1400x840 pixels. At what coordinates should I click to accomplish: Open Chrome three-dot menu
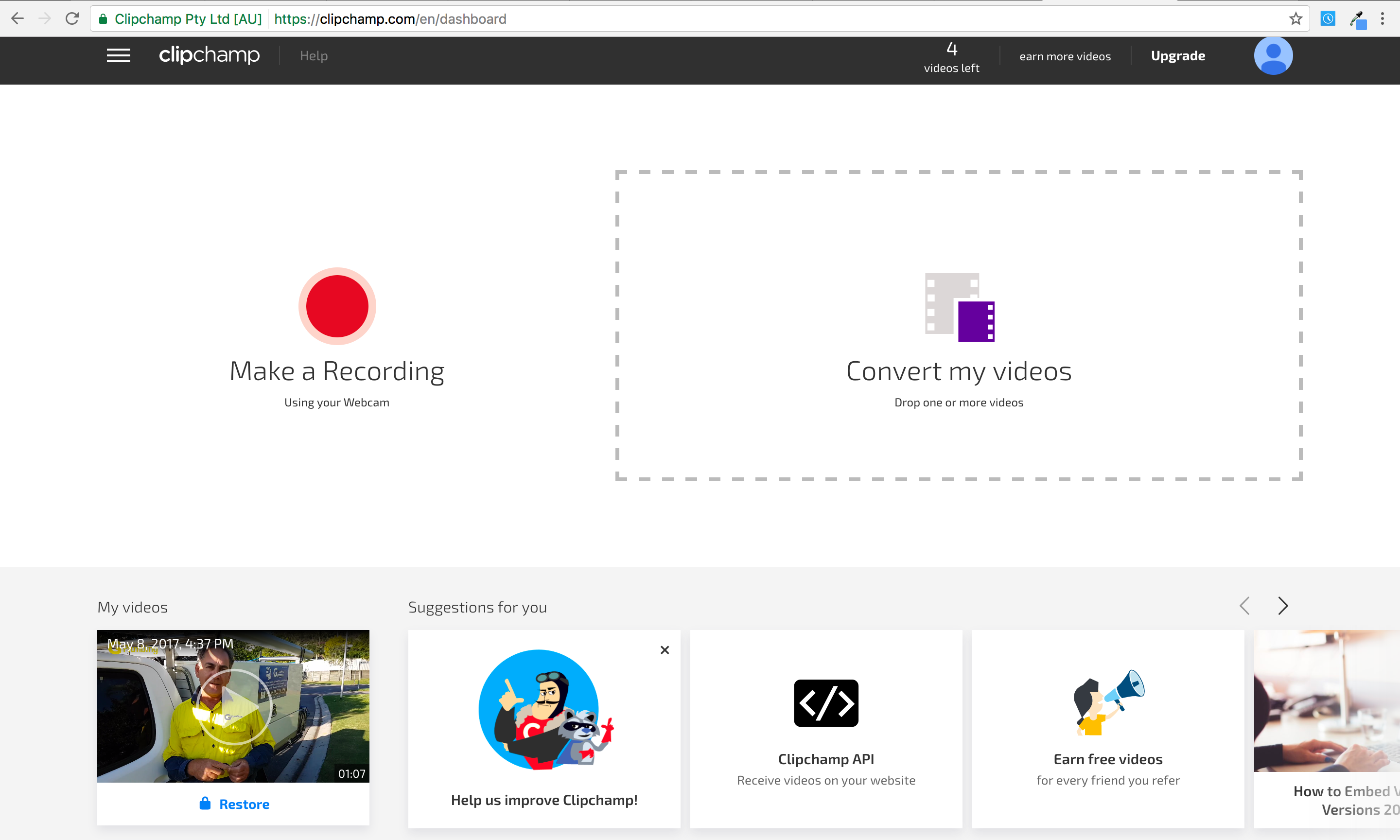point(1382,18)
